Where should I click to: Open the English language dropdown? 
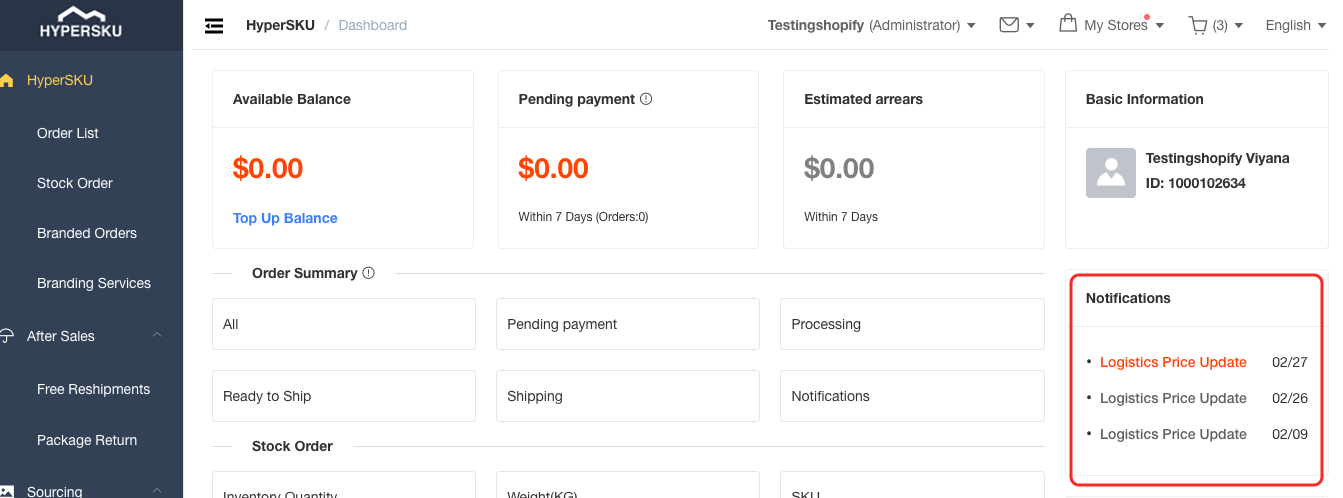1297,25
